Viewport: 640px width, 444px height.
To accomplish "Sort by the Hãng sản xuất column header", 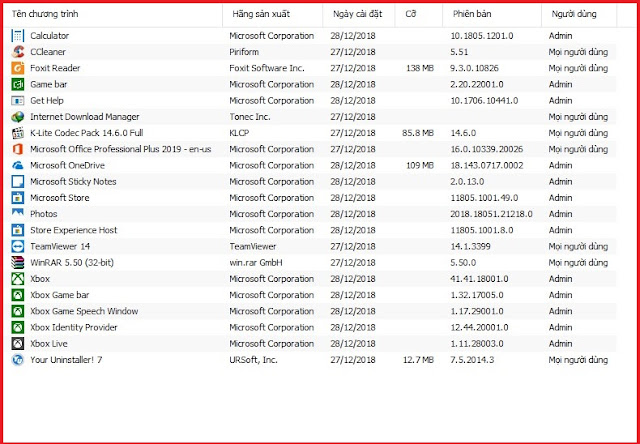I will (x=273, y=14).
